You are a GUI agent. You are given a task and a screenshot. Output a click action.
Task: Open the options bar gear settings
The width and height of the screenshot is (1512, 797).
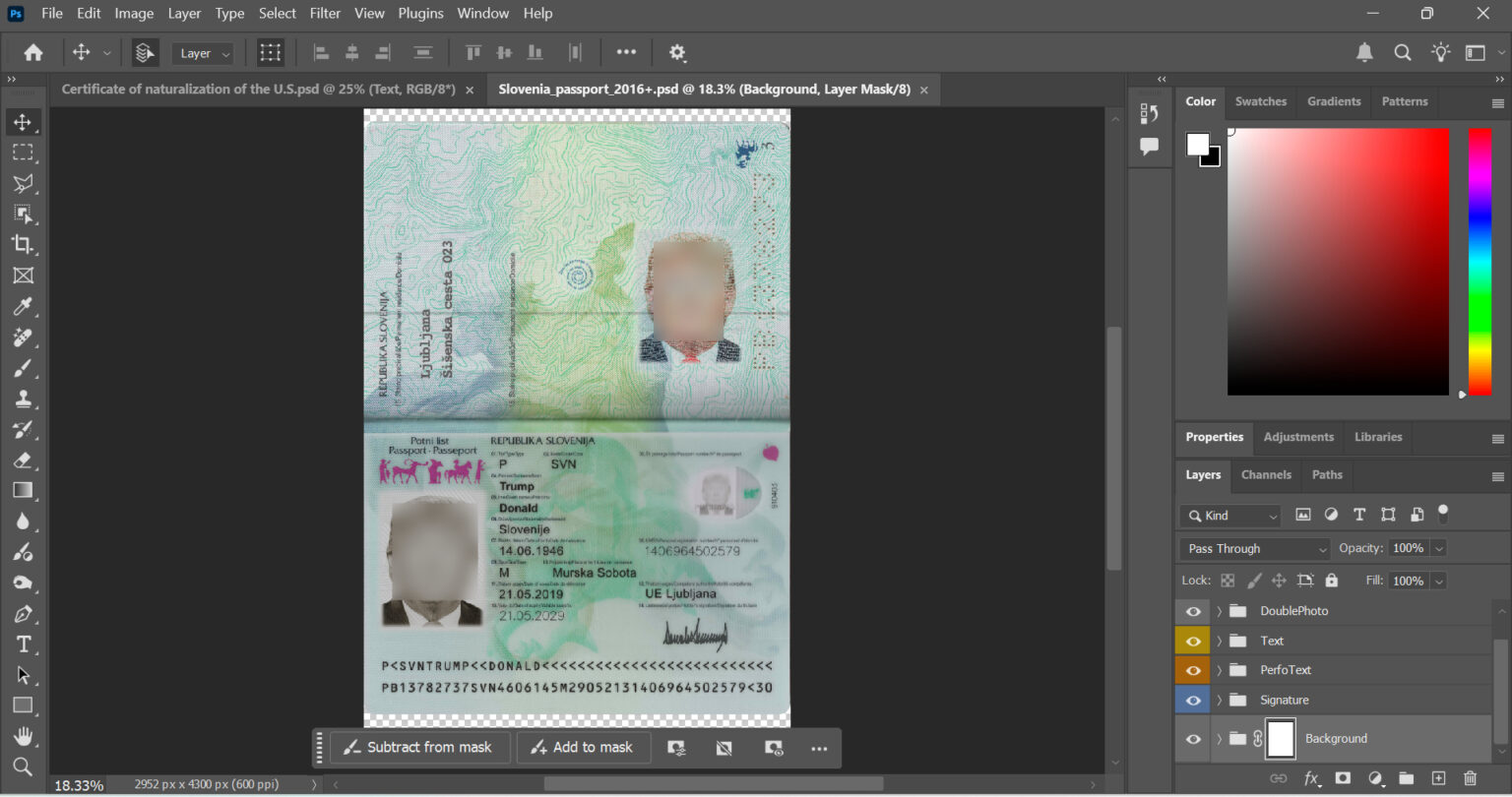coord(677,53)
